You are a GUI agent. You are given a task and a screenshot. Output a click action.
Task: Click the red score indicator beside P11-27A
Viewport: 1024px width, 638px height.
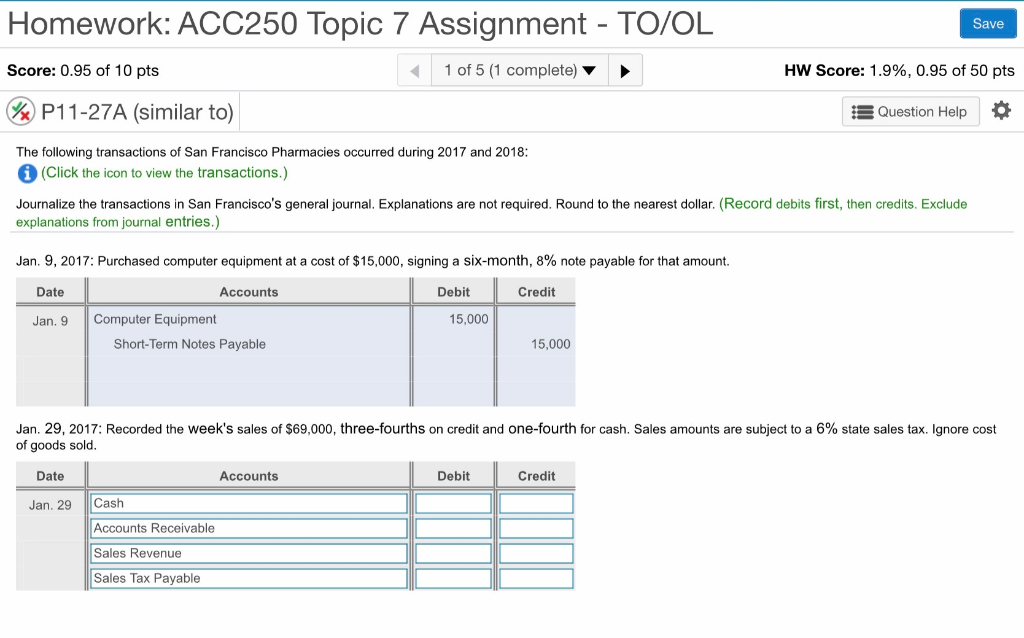[22, 110]
